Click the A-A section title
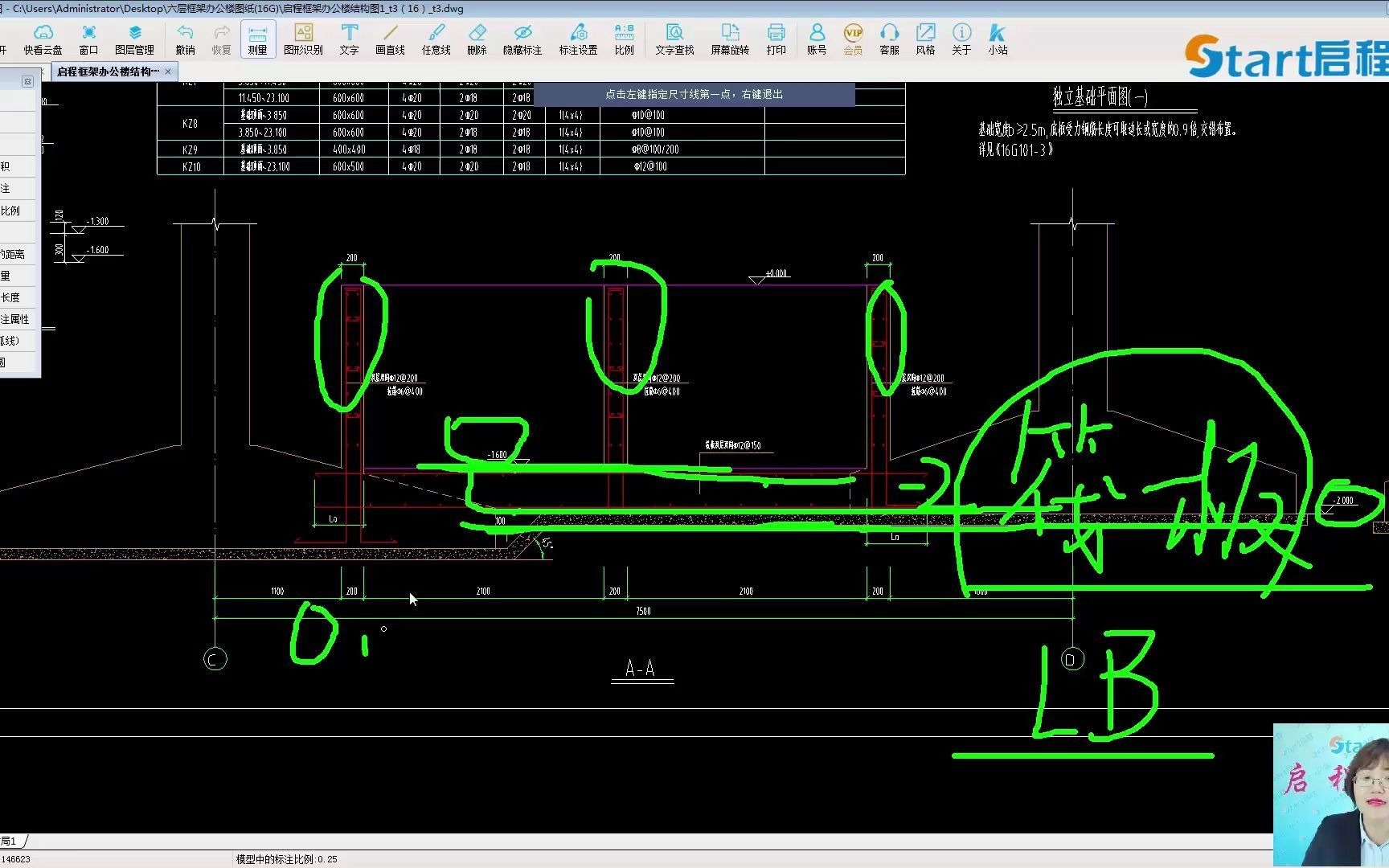Image resolution: width=1389 pixels, height=868 pixels. [x=641, y=669]
